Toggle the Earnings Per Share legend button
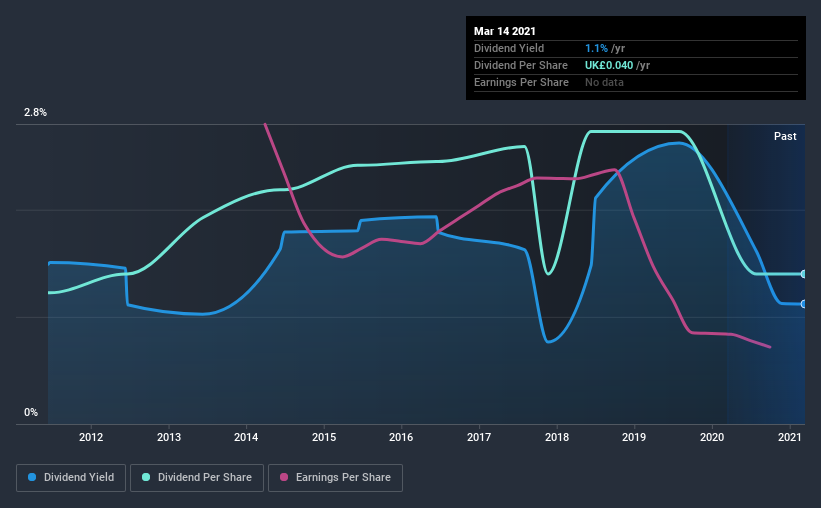Screen dimensions: 821x508 point(335,478)
